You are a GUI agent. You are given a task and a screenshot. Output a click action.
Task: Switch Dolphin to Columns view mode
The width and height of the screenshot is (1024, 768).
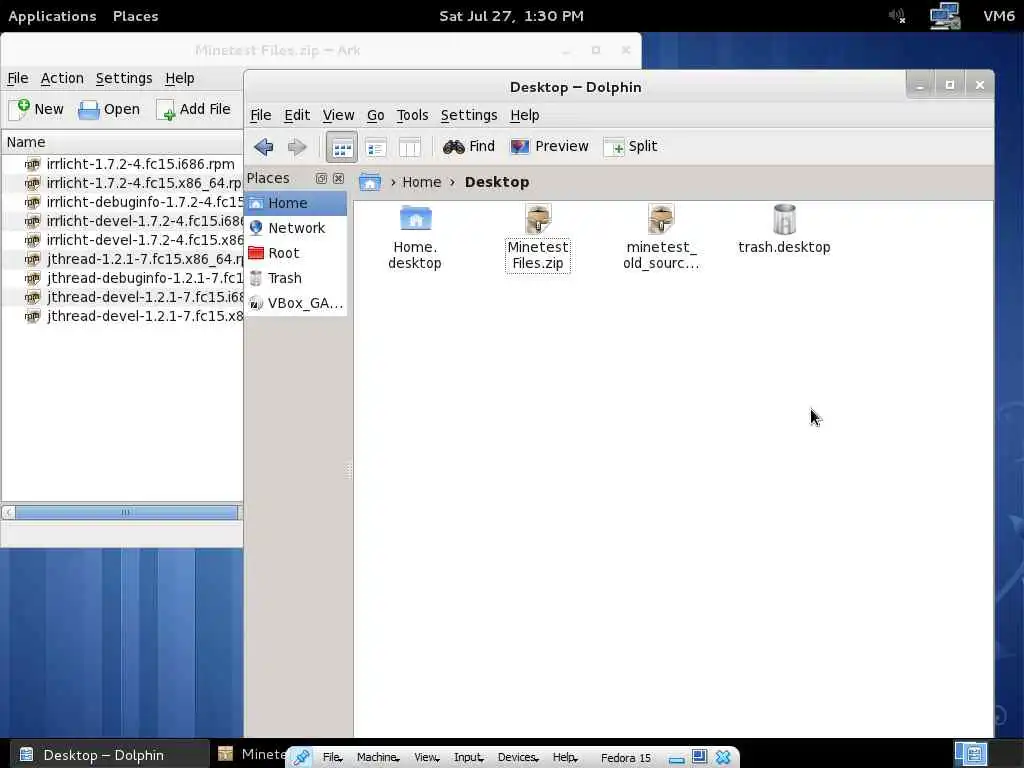pos(409,148)
